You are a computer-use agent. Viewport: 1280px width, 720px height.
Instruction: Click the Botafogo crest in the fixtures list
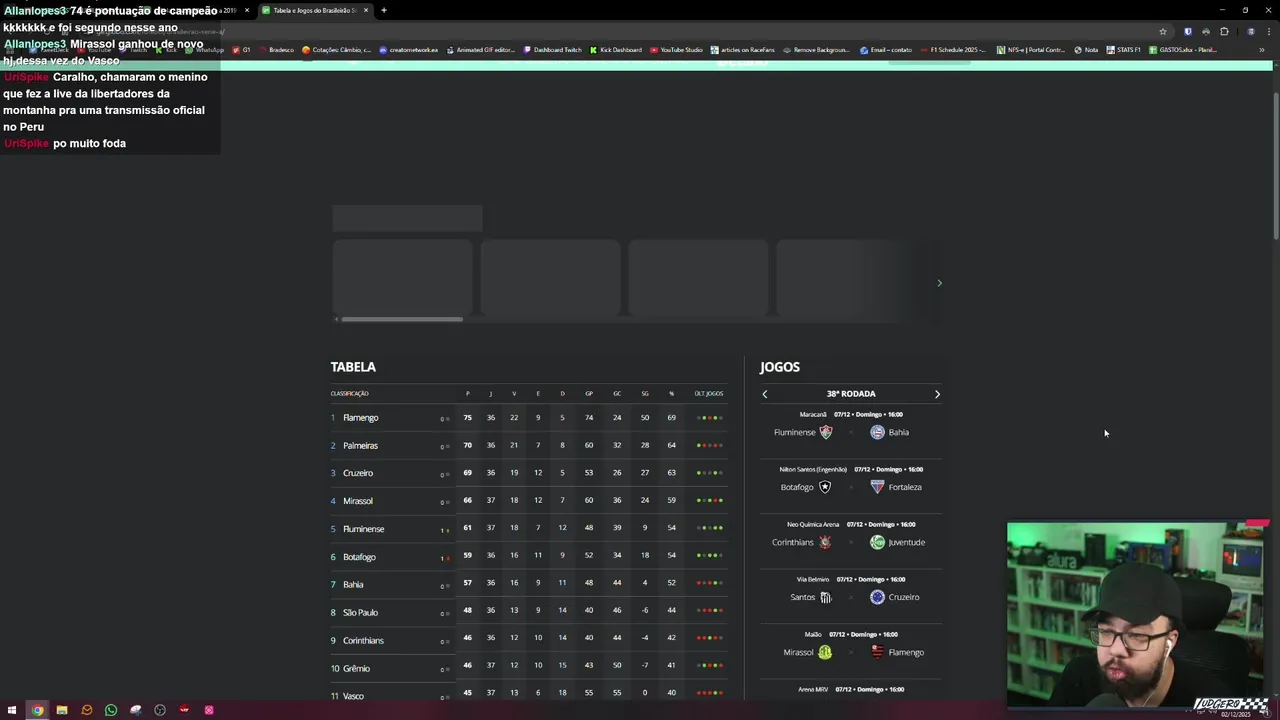pos(825,487)
